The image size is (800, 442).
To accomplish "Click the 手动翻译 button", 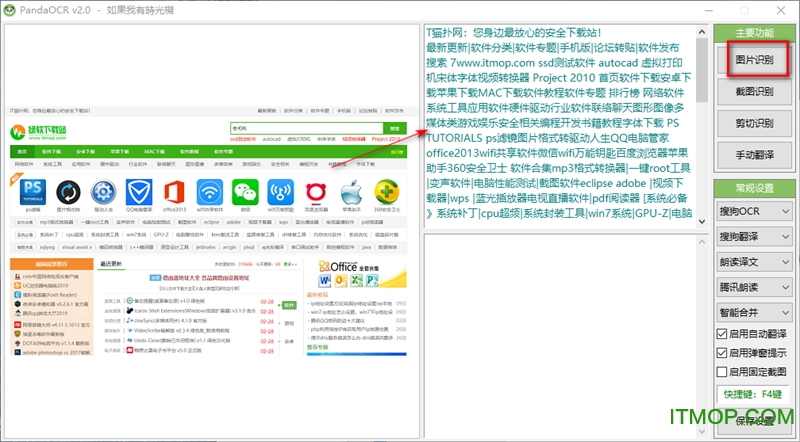I will (755, 155).
